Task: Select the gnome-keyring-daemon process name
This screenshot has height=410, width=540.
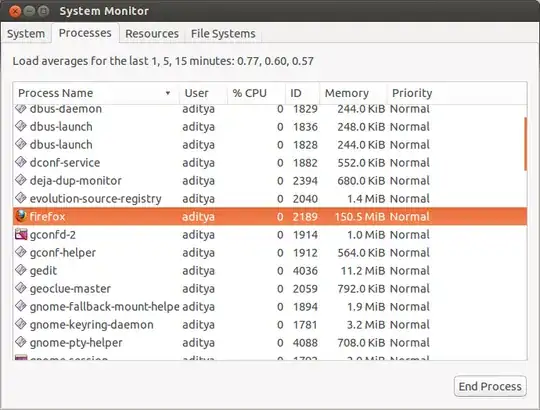Action: 91,325
